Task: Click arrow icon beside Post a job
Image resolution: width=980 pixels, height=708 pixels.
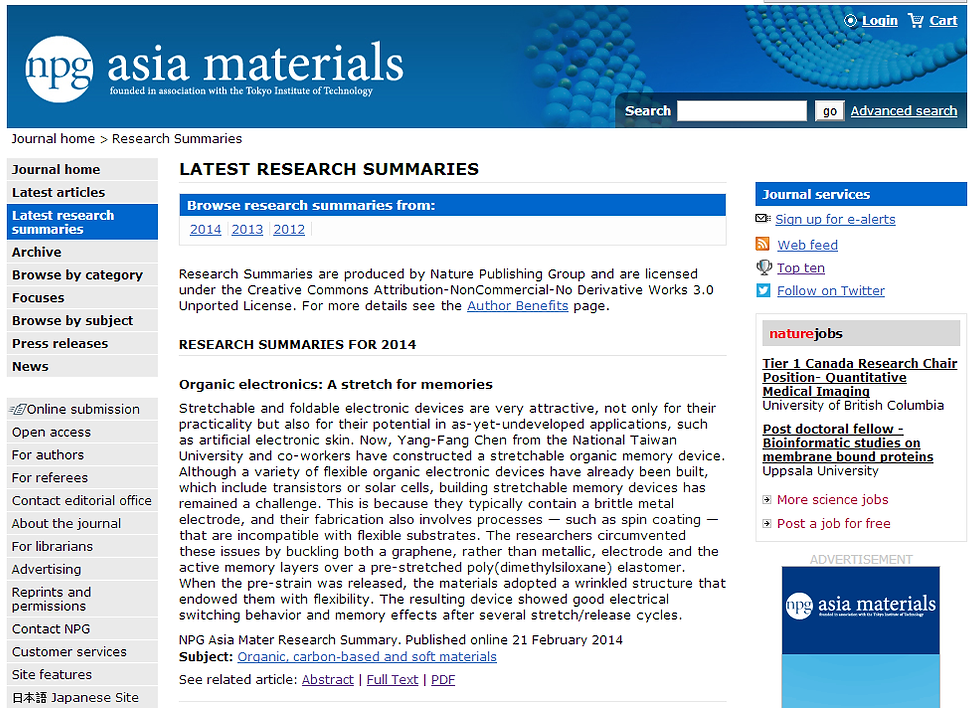Action: pyautogui.click(x=767, y=524)
